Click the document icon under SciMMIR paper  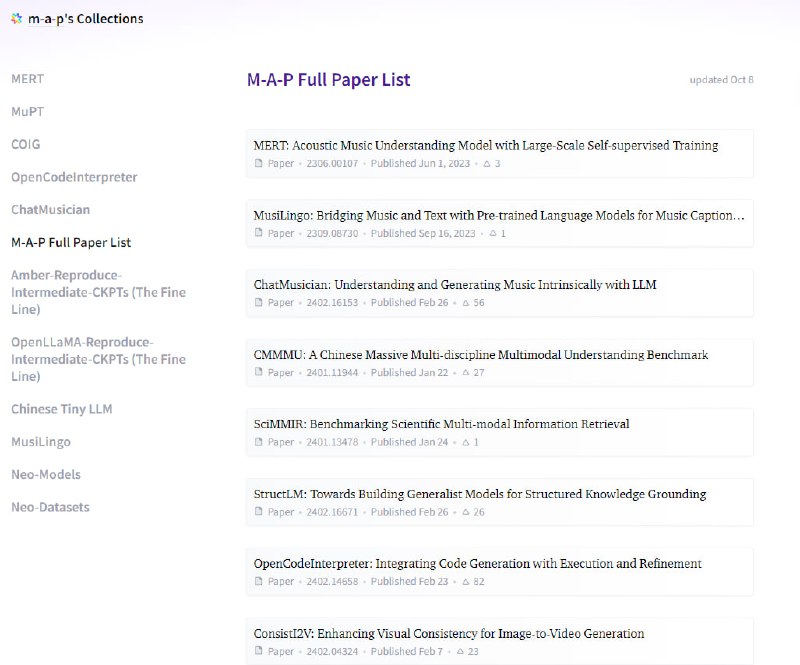259,442
